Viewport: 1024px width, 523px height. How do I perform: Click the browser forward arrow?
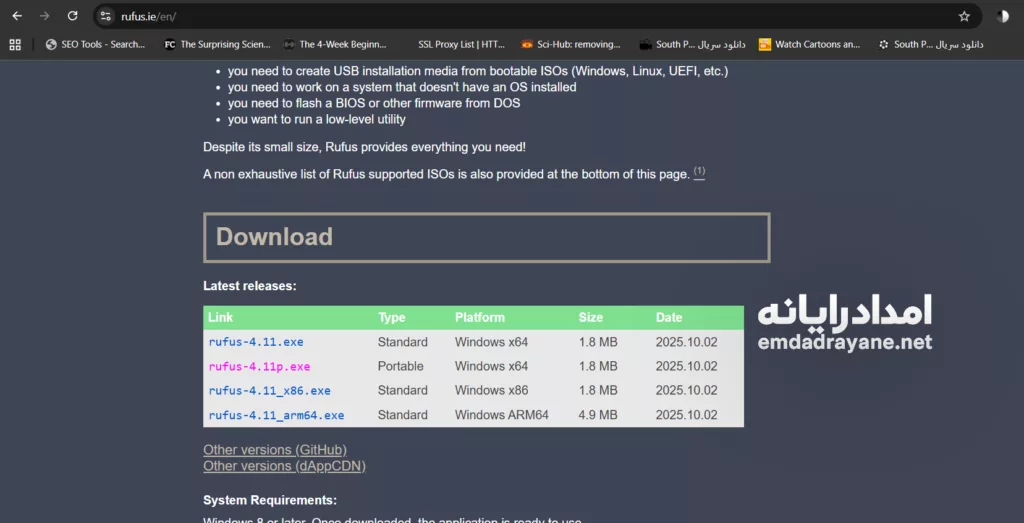(x=44, y=16)
